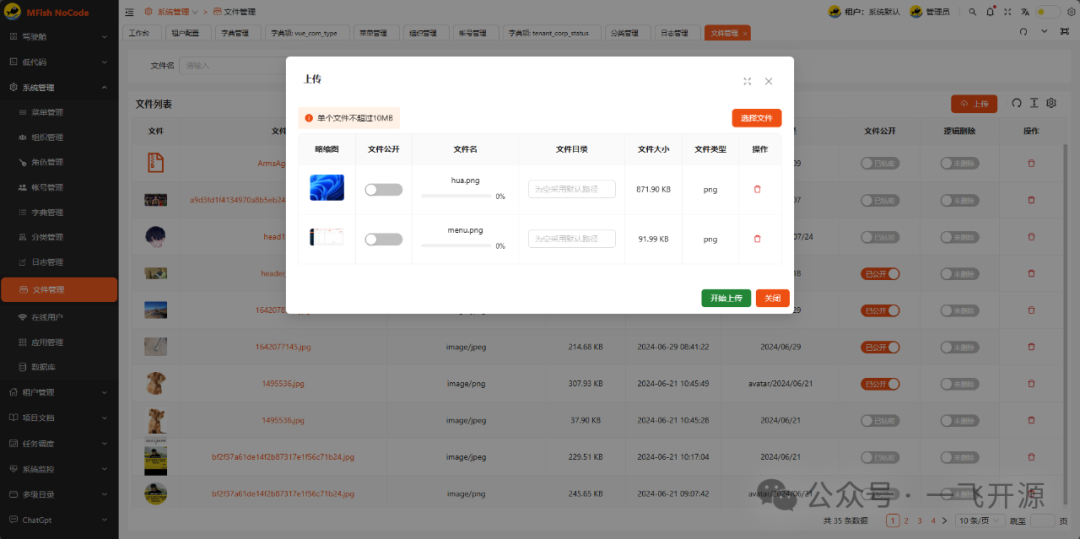Toggle 文件公开 switch for menu.png
Viewport: 1080px width, 539px height.
click(384, 240)
